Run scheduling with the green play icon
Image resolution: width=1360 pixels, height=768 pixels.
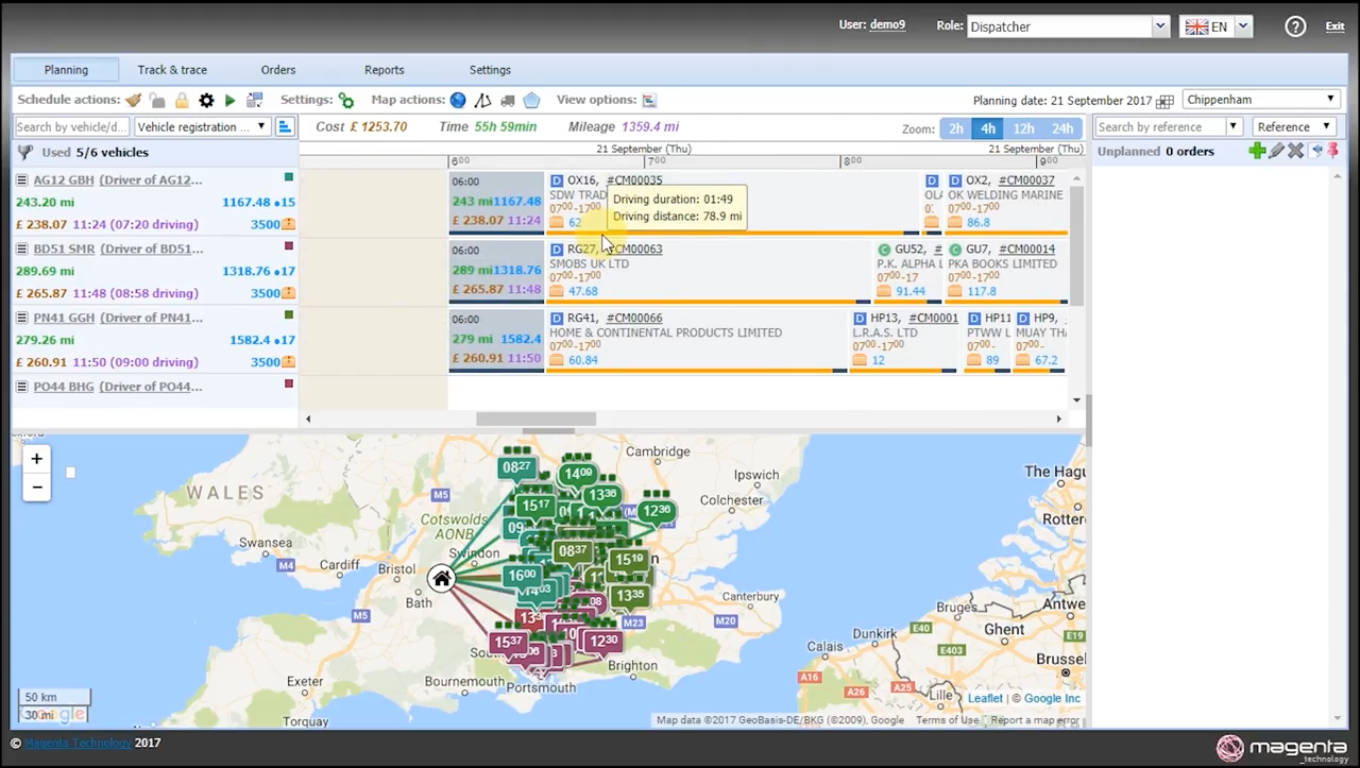point(230,100)
